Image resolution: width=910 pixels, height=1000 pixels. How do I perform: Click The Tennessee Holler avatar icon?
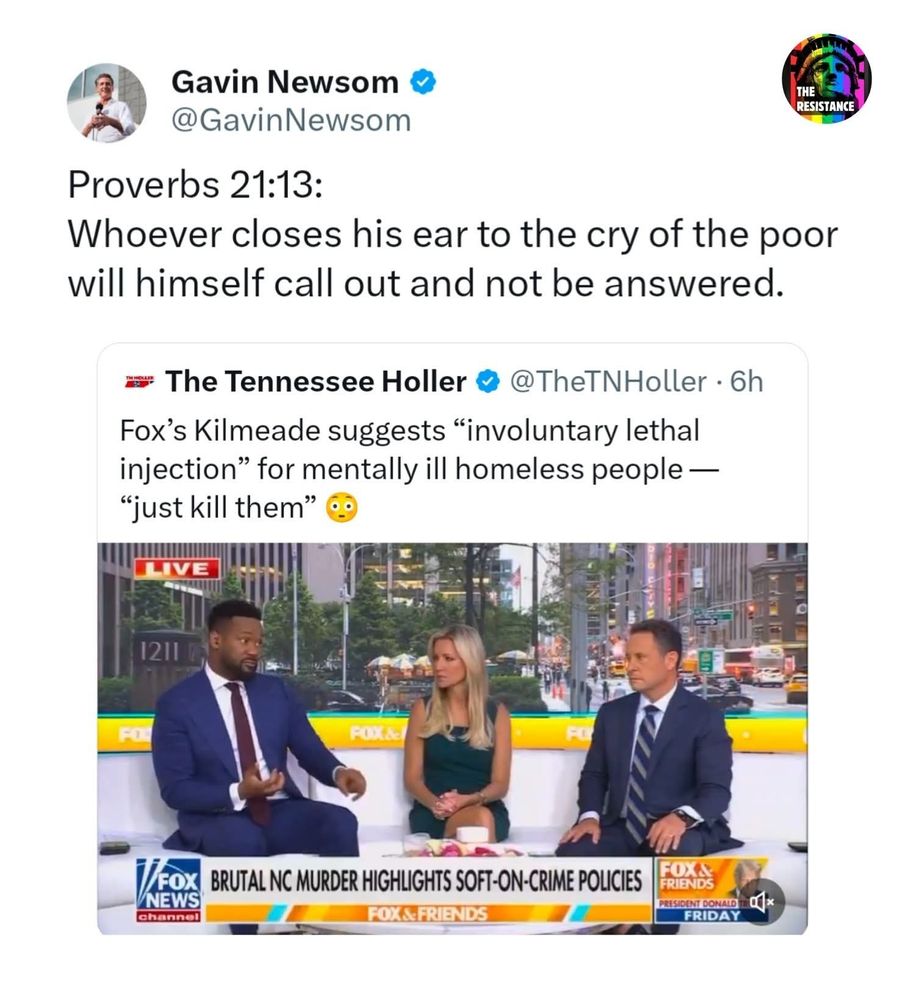click(x=139, y=381)
